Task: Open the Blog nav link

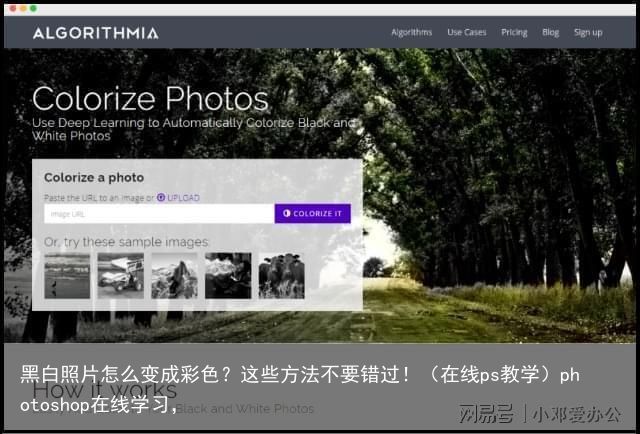Action: coord(550,32)
